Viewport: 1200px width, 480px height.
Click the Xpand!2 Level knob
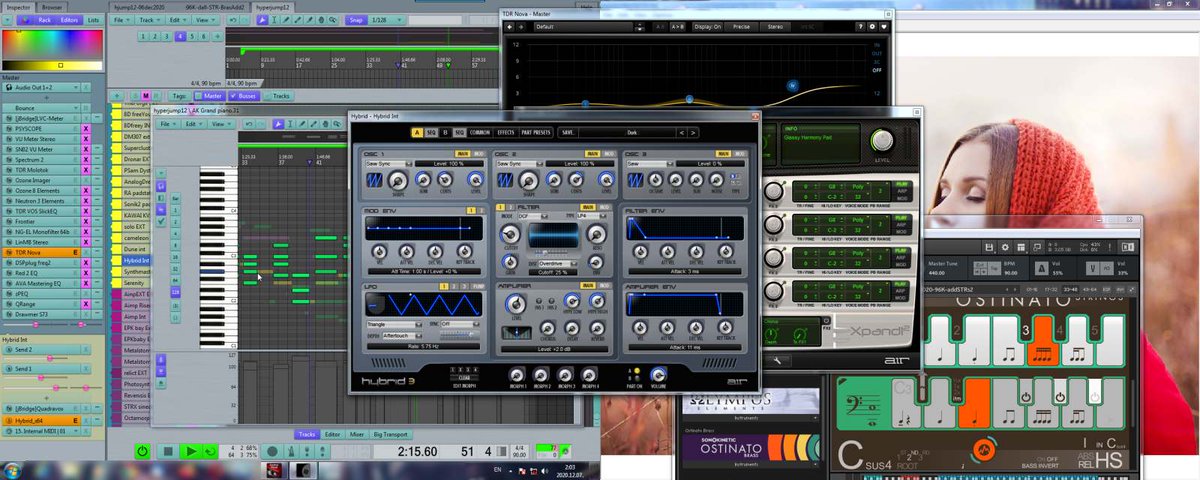(881, 140)
